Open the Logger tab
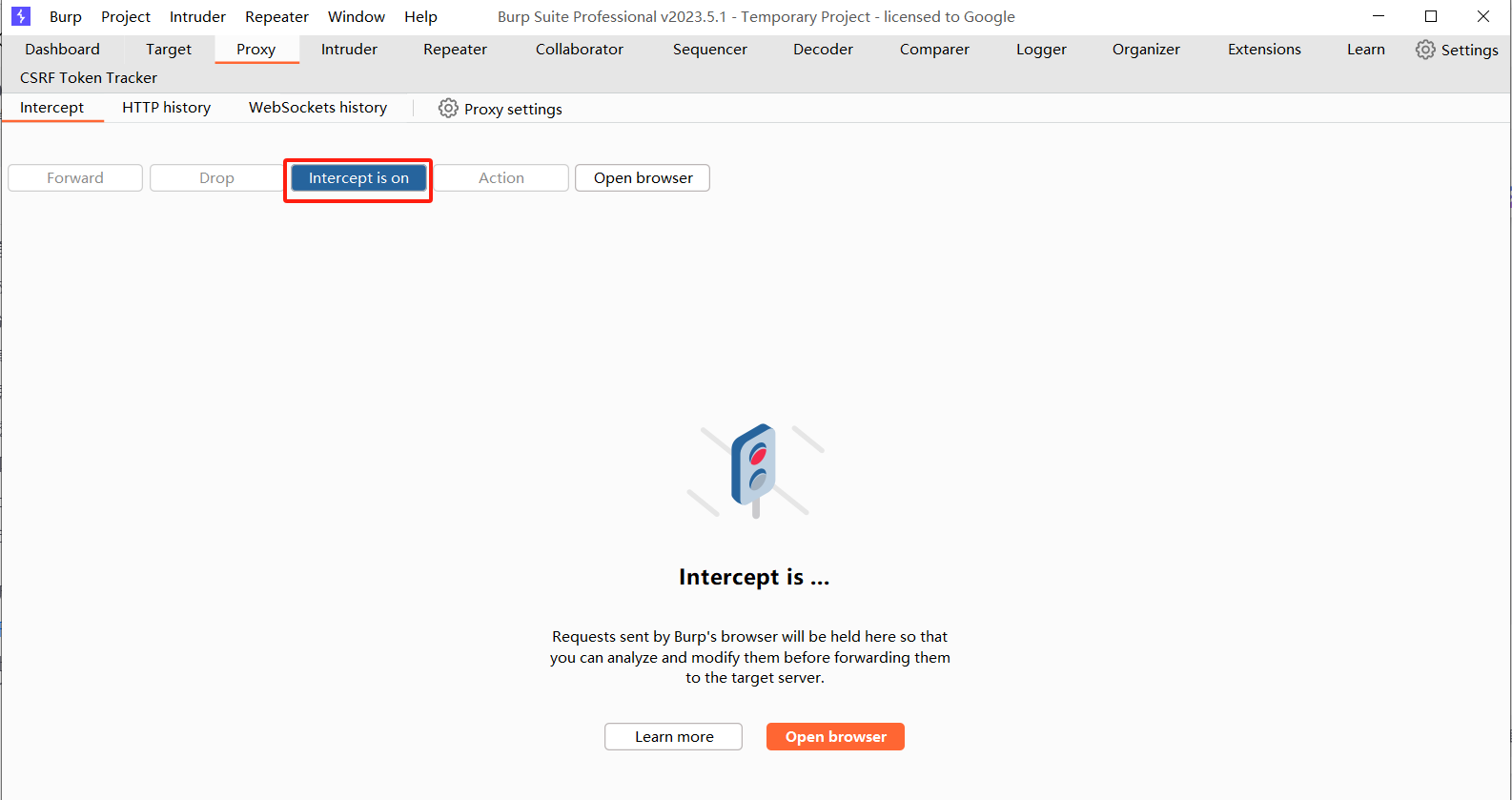Image resolution: width=1512 pixels, height=800 pixels. (x=1041, y=50)
